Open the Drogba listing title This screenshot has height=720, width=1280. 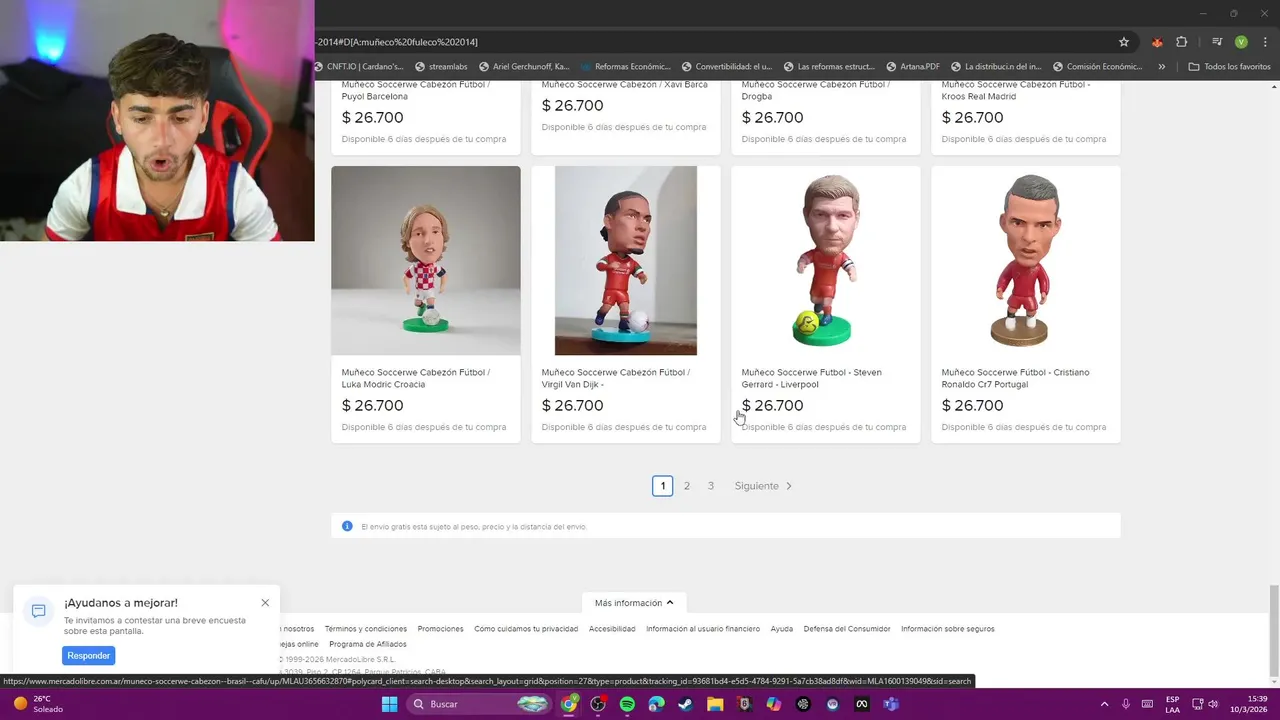816,90
